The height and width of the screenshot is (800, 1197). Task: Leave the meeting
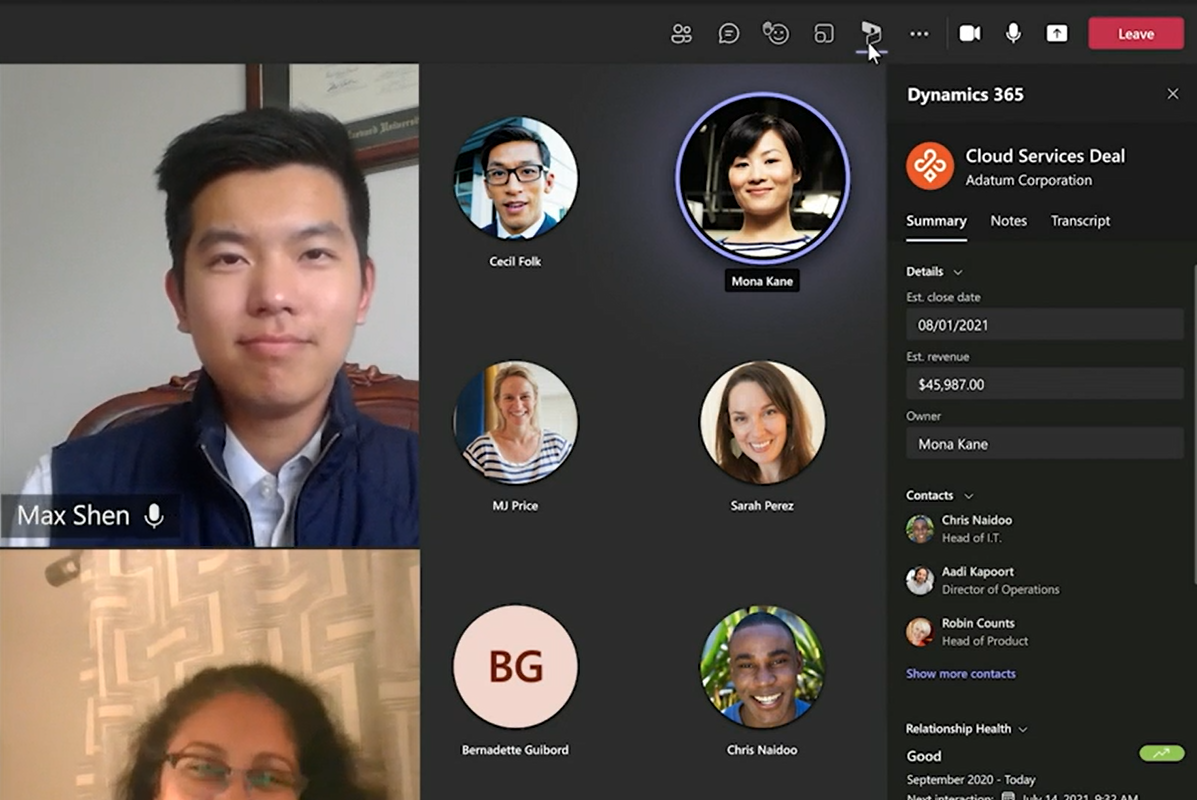pos(1136,34)
